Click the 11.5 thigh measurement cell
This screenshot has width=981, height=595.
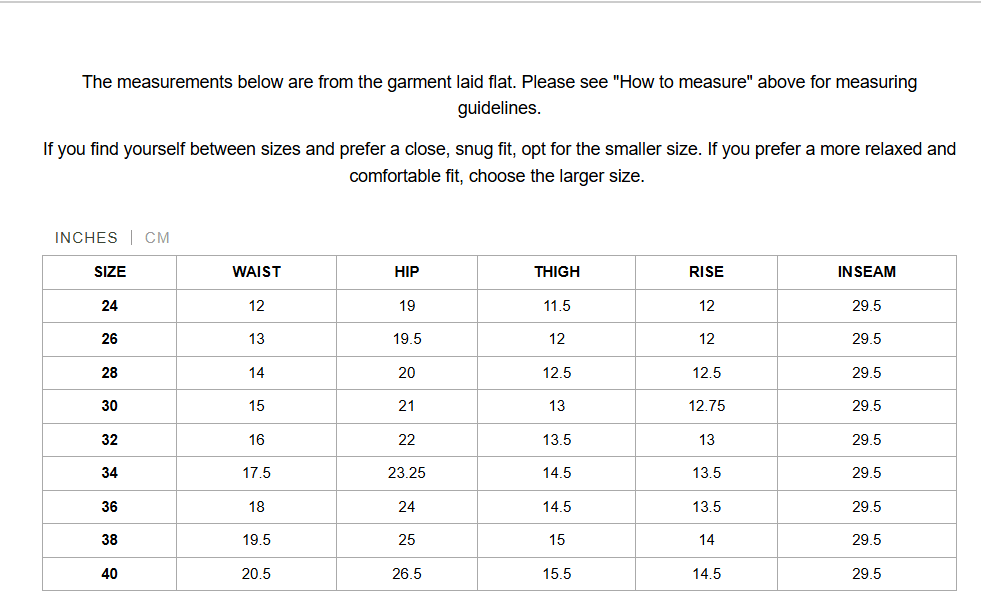pyautogui.click(x=557, y=306)
